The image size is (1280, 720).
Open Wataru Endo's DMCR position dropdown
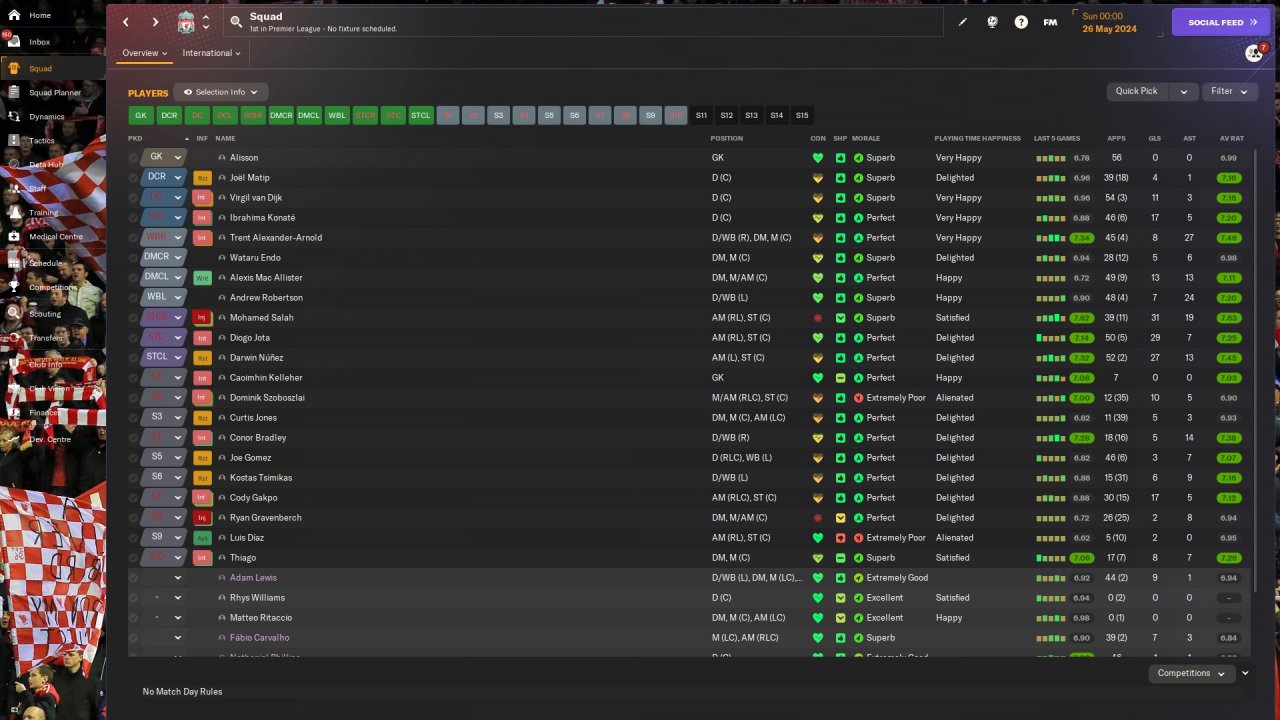(164, 258)
